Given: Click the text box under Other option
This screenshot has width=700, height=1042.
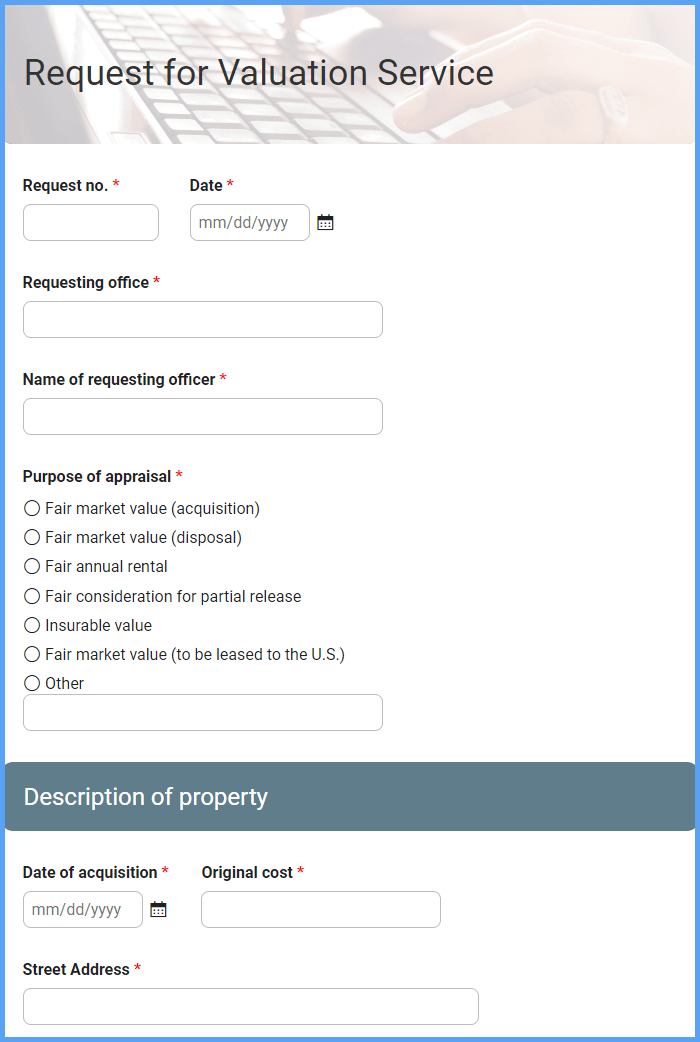Looking at the screenshot, I should tap(203, 712).
